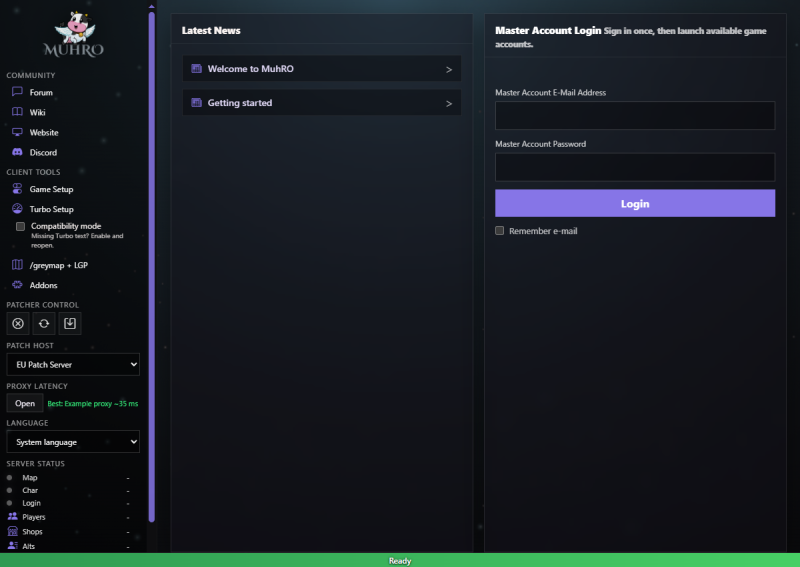The width and height of the screenshot is (800, 567).
Task: Click the MuhRO cow logo
Action: [x=73, y=34]
